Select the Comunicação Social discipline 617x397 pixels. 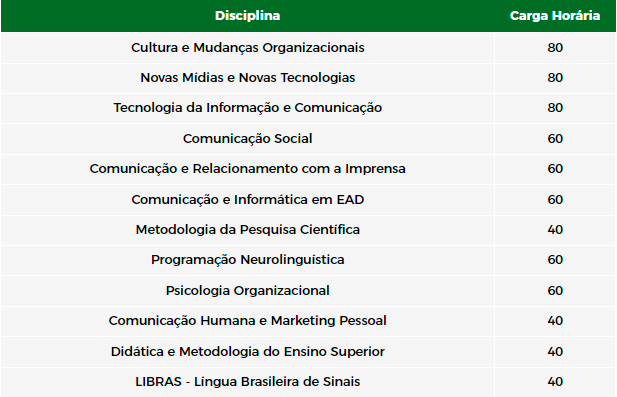(x=248, y=138)
